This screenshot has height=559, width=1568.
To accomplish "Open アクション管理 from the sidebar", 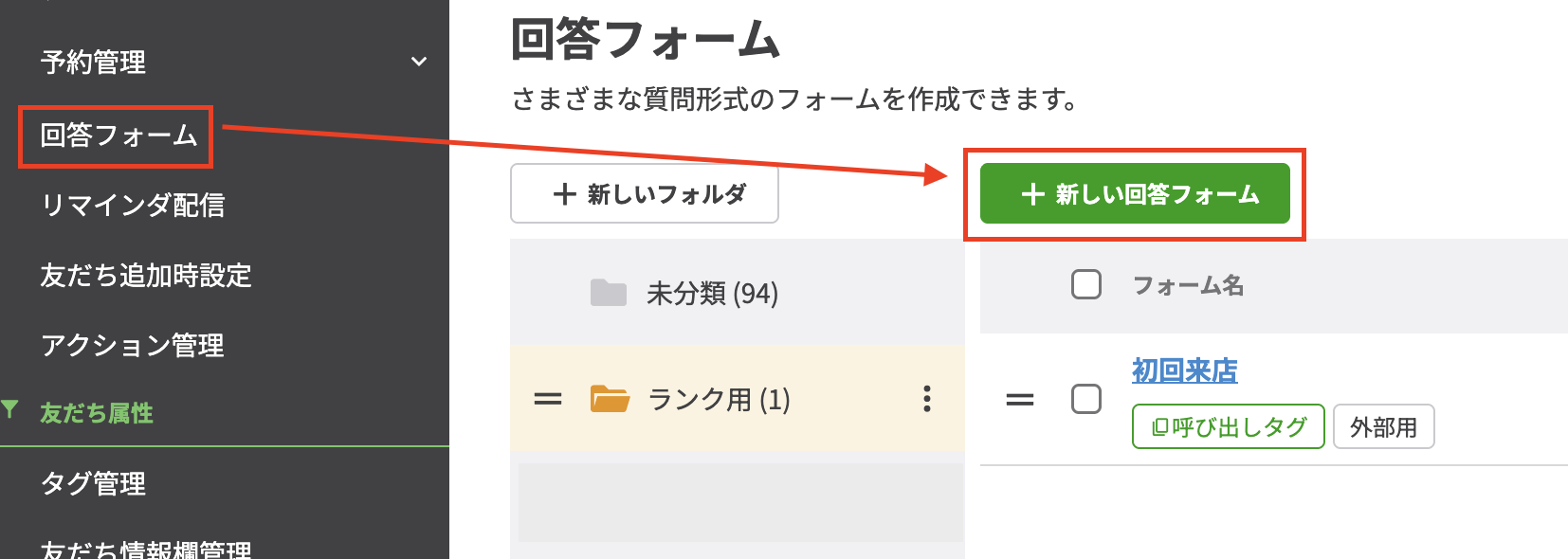I will point(133,346).
